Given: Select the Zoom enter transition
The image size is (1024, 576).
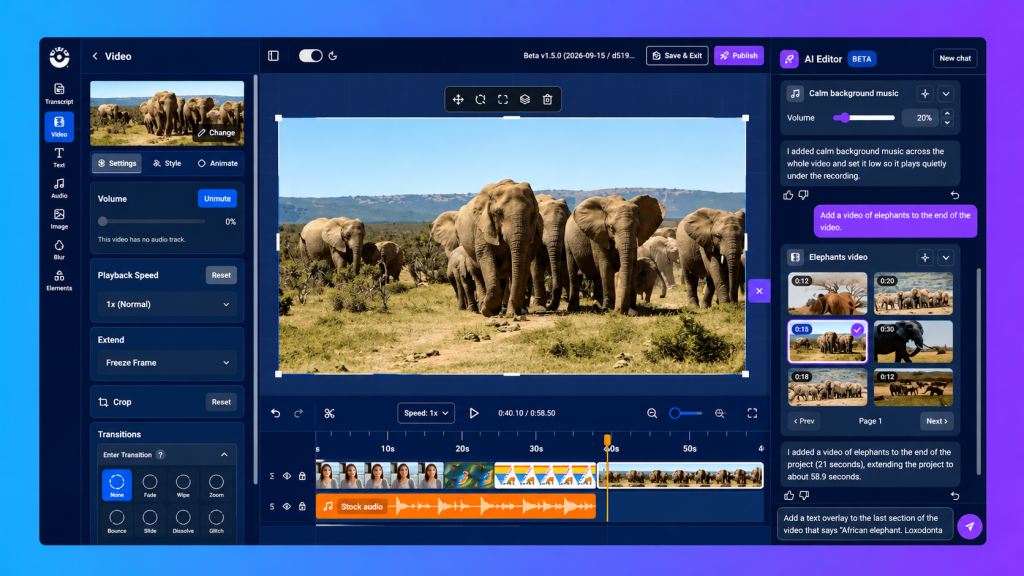Looking at the screenshot, I should pos(216,485).
